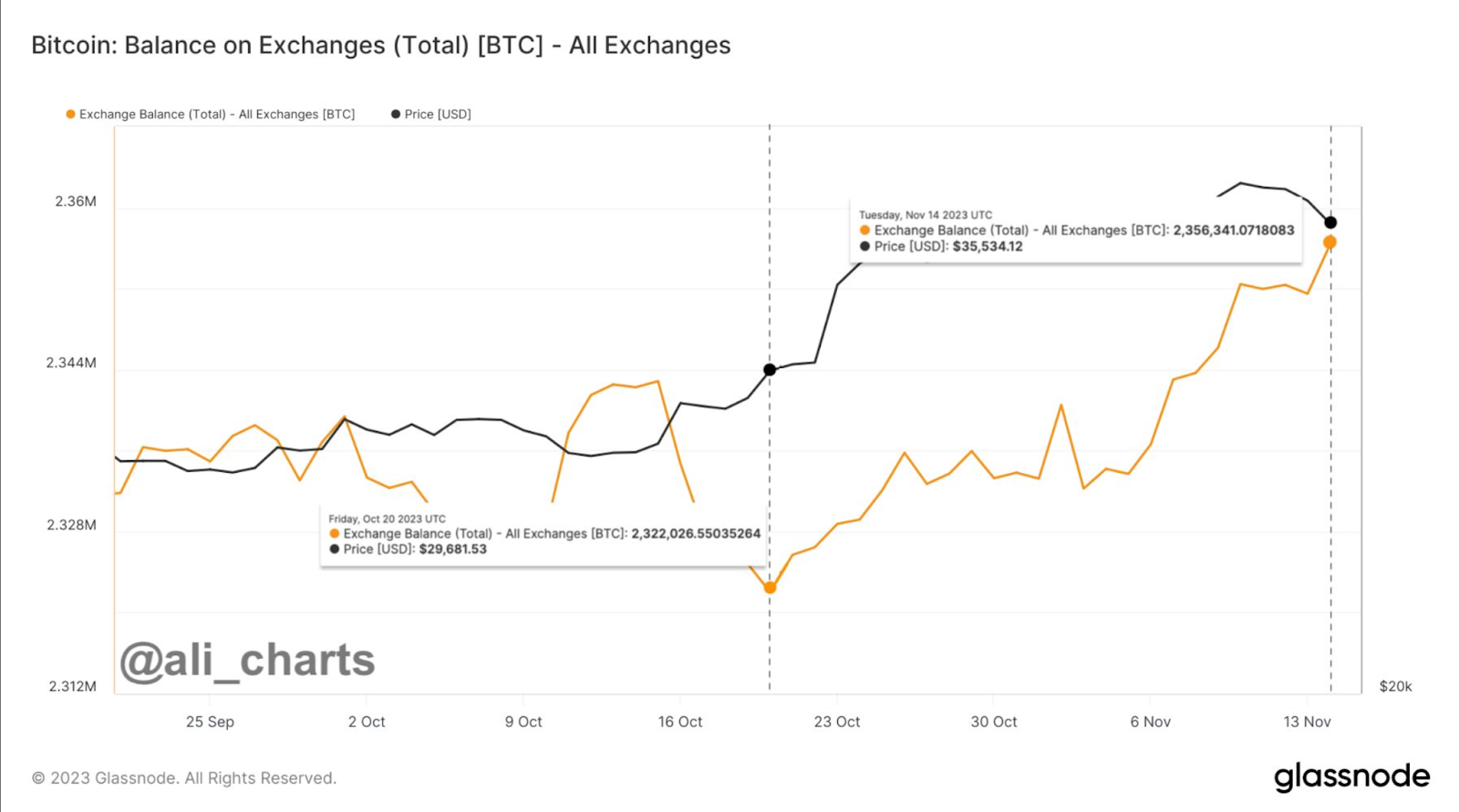The height and width of the screenshot is (812, 1459).
Task: Click the Bitcoin Balance on Exchanges chart title
Action: (381, 46)
